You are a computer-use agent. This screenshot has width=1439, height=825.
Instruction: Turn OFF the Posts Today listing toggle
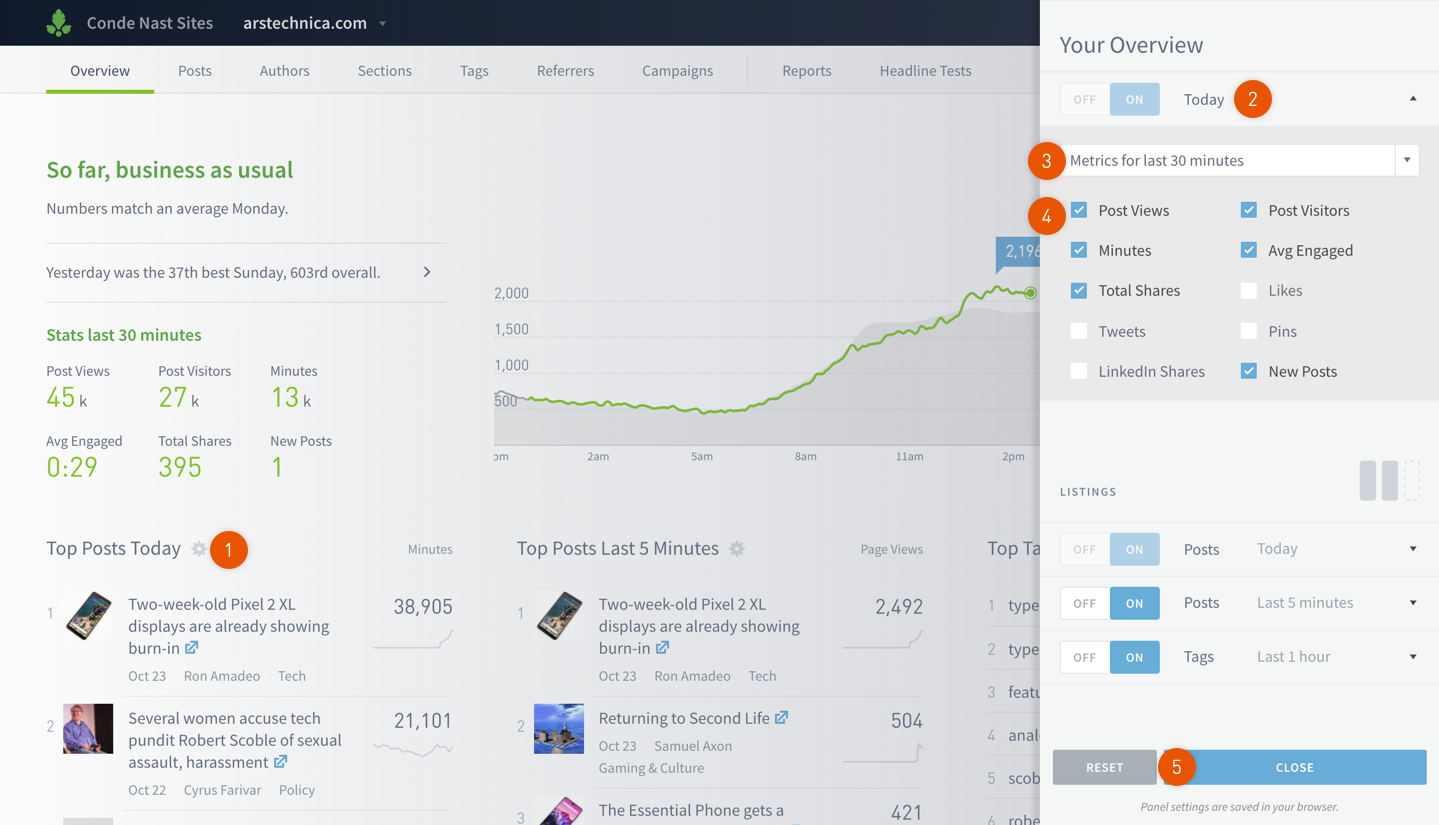(1085, 549)
